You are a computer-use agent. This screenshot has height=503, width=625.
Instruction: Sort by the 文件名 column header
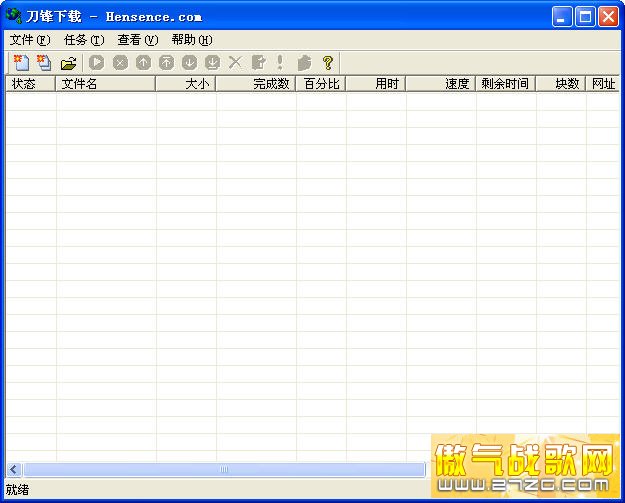coord(106,84)
